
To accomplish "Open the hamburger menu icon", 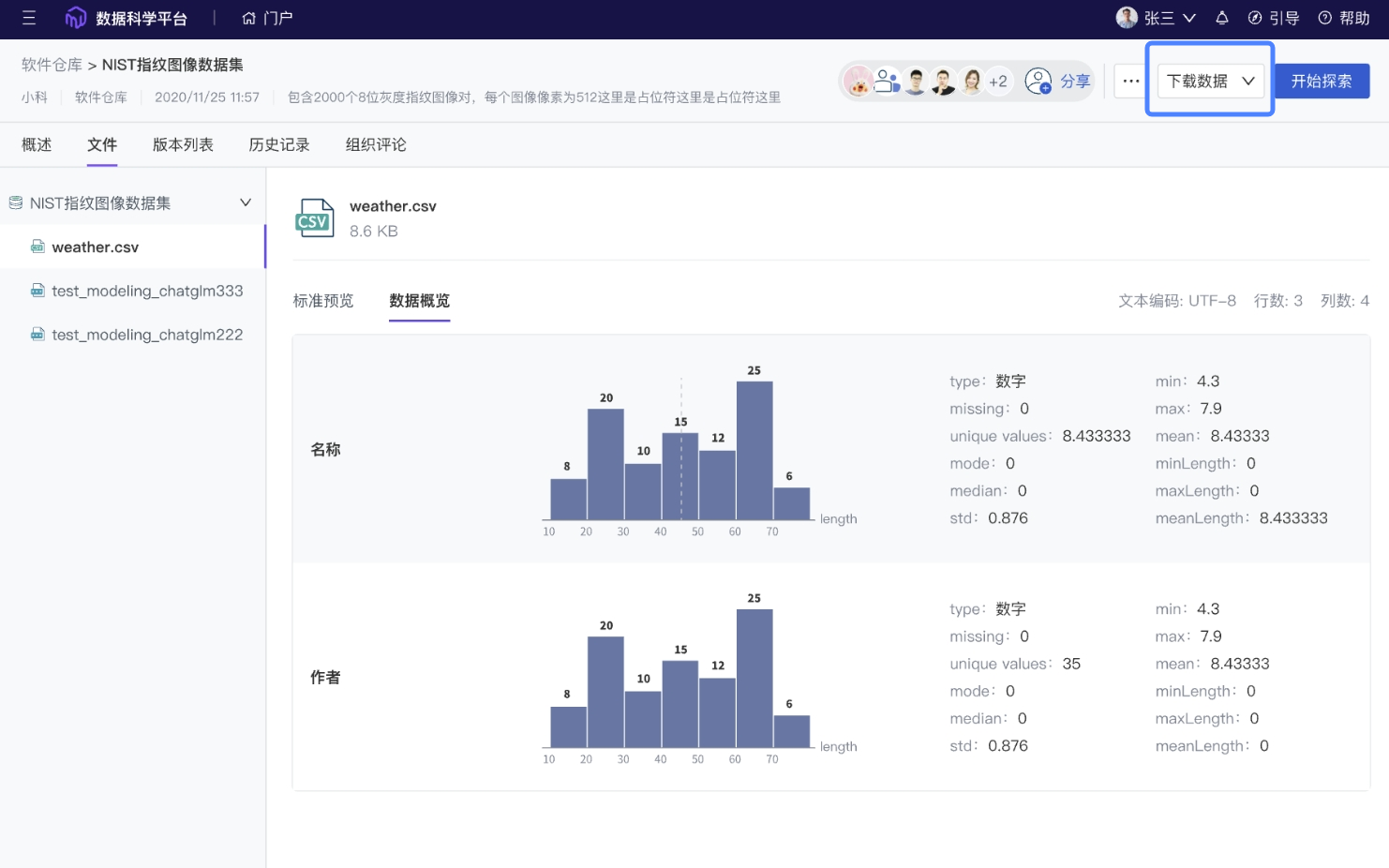I will click(29, 18).
